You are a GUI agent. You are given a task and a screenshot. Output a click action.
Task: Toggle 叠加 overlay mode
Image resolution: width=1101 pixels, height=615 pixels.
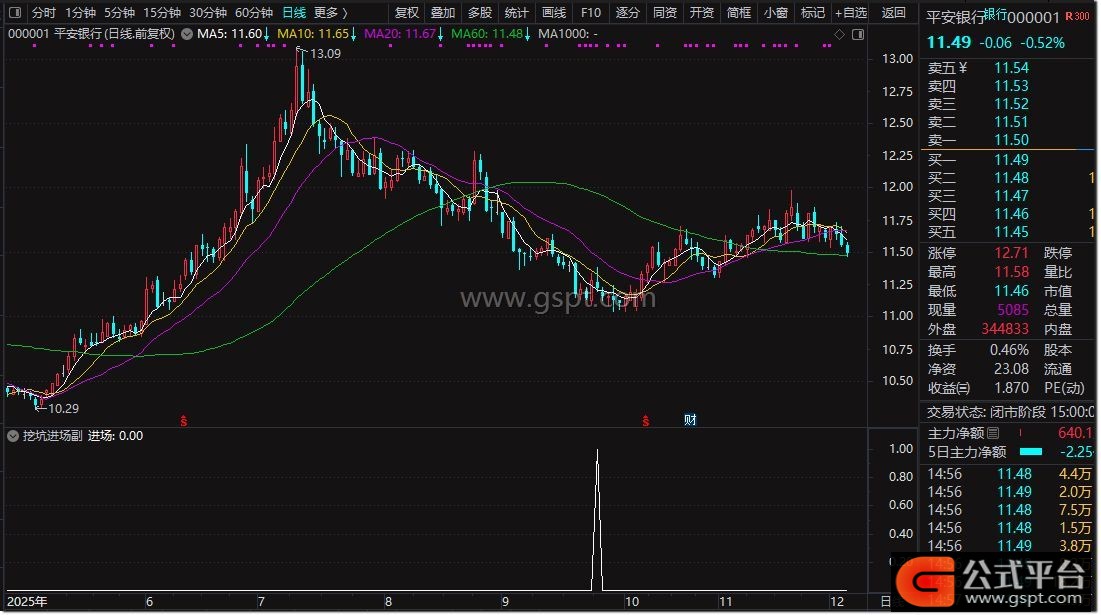pyautogui.click(x=443, y=13)
